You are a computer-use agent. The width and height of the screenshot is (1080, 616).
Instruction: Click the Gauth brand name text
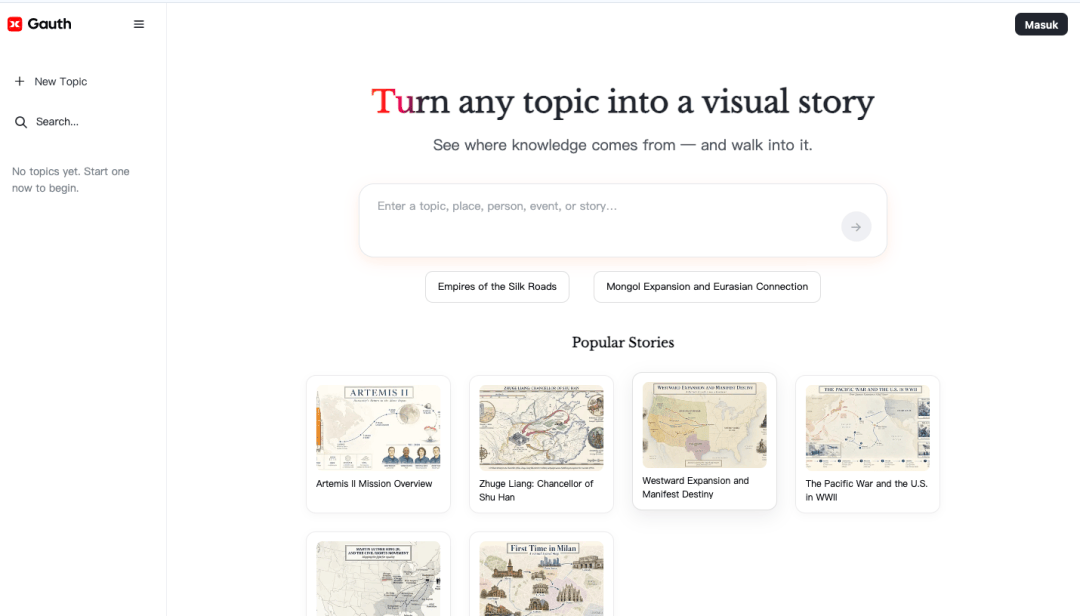click(50, 24)
